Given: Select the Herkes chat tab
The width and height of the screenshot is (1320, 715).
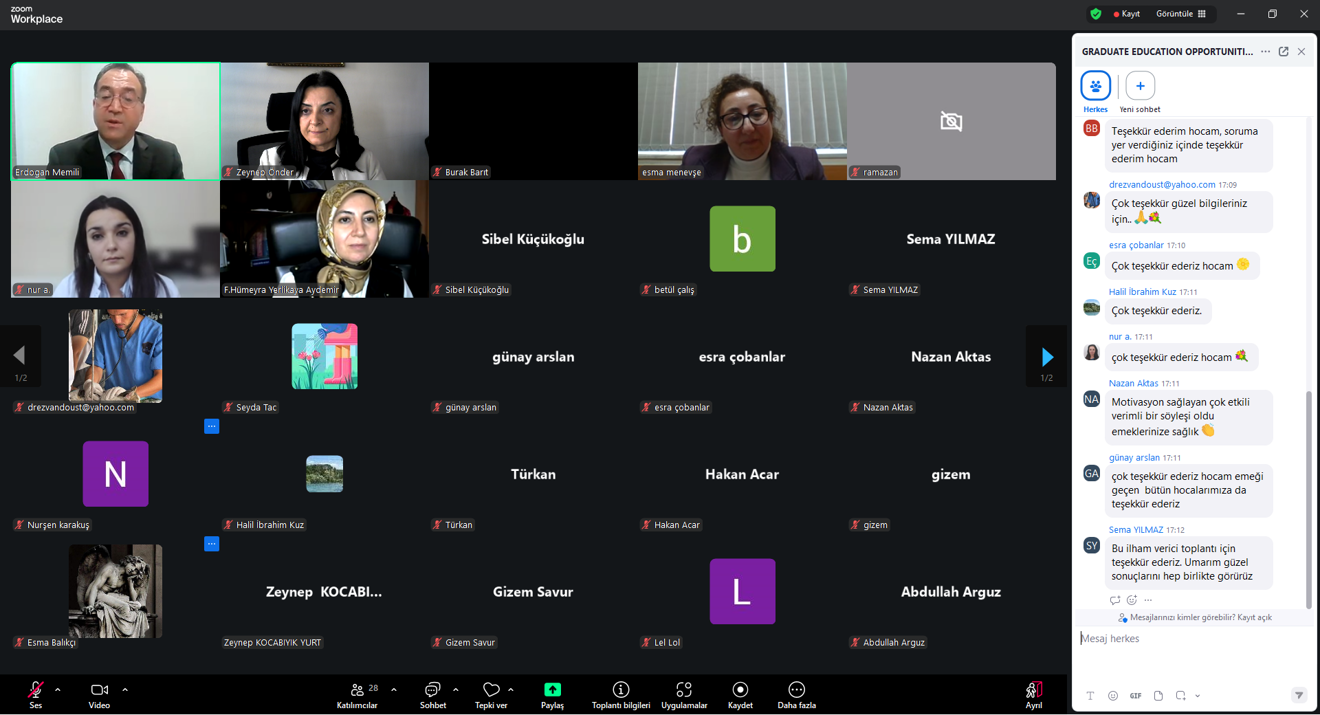Looking at the screenshot, I should pos(1095,87).
